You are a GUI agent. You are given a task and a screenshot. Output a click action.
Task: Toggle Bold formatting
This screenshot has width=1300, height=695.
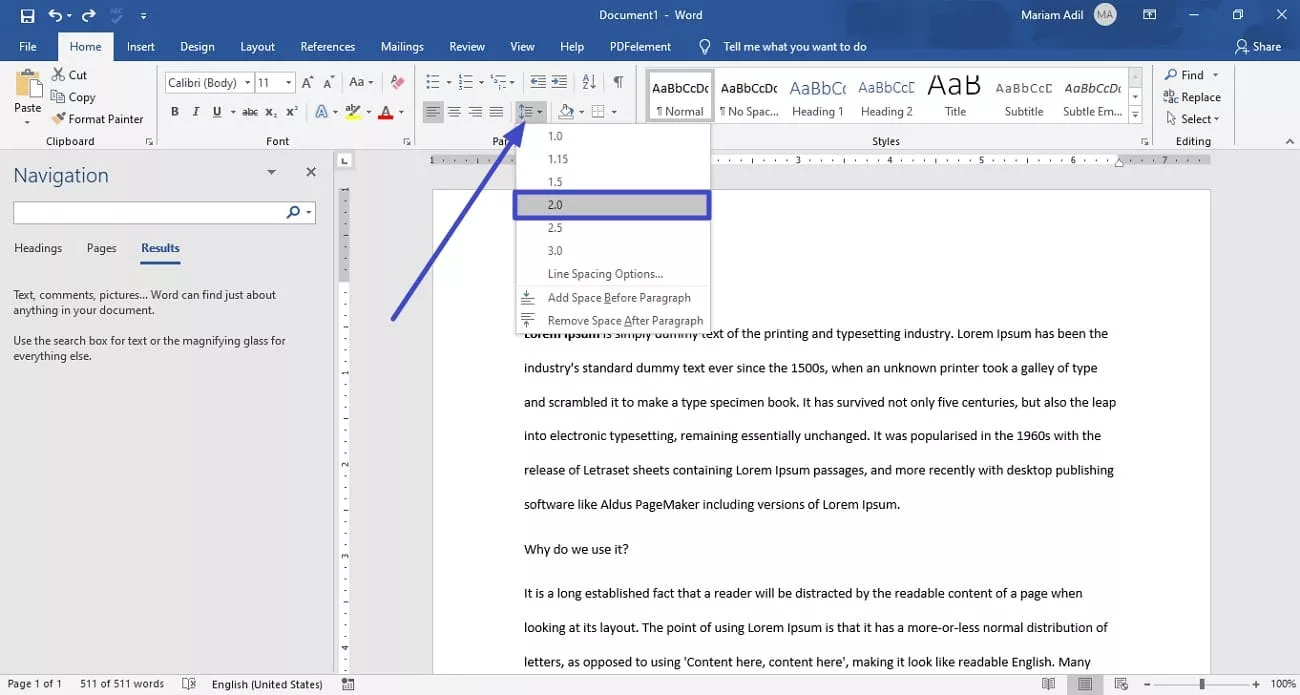tap(175, 112)
